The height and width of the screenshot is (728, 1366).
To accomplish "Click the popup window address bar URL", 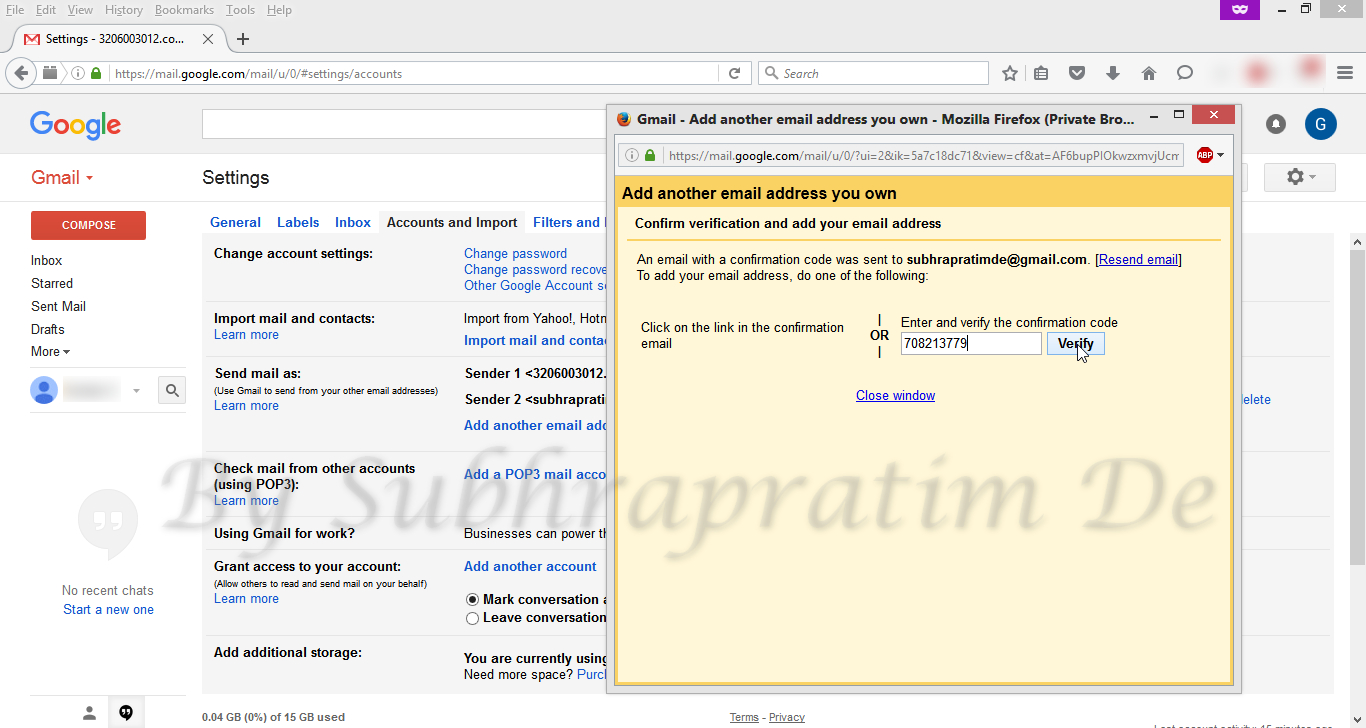I will pos(925,156).
